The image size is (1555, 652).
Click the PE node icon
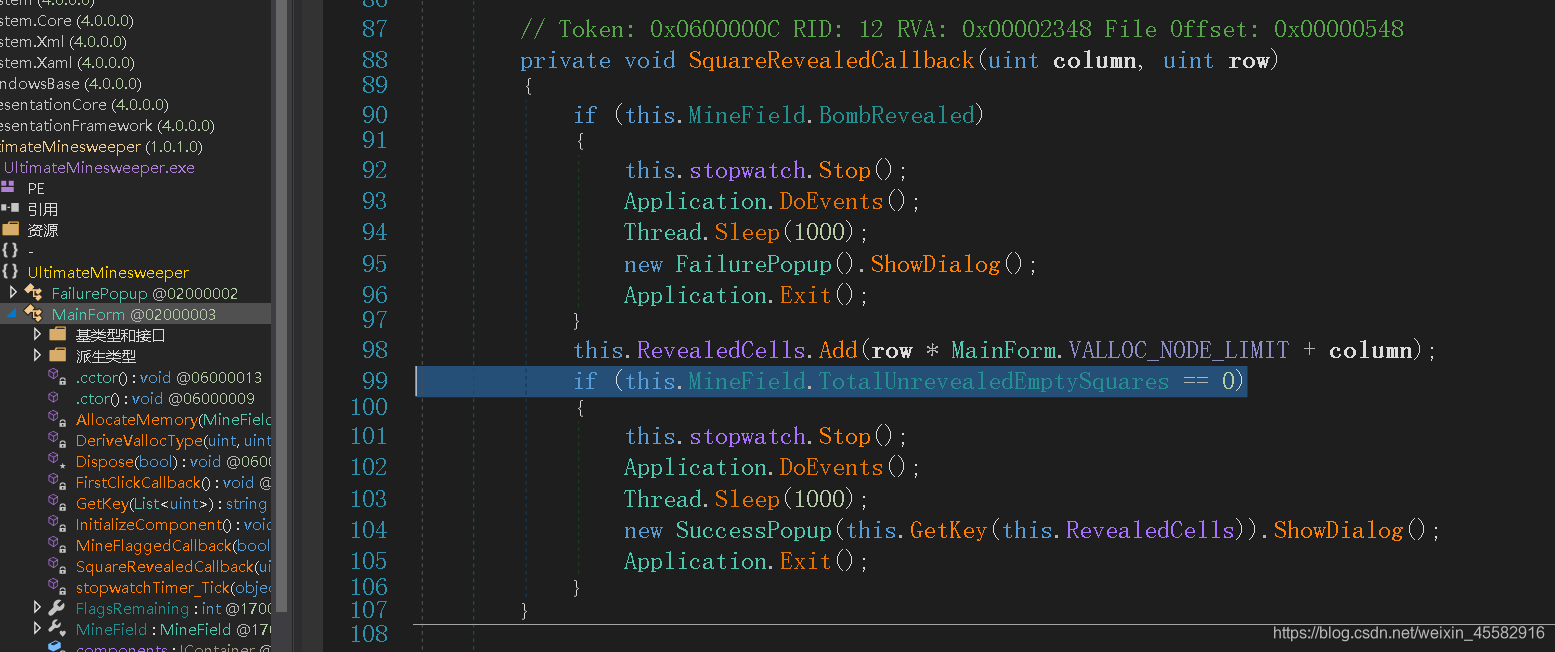click(x=9, y=188)
